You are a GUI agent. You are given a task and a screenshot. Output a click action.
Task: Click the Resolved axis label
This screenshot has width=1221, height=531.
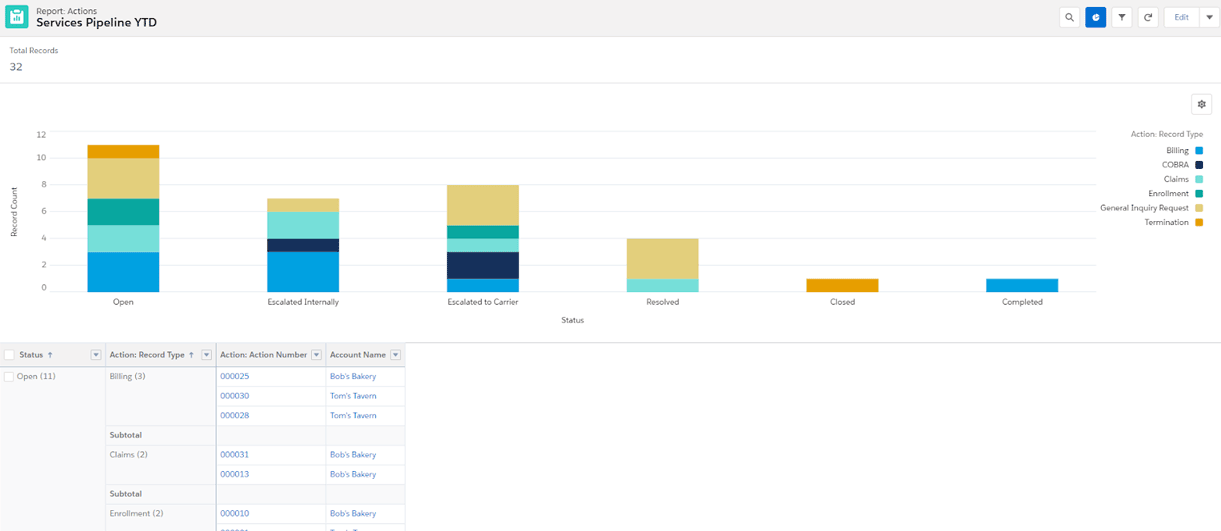[663, 302]
